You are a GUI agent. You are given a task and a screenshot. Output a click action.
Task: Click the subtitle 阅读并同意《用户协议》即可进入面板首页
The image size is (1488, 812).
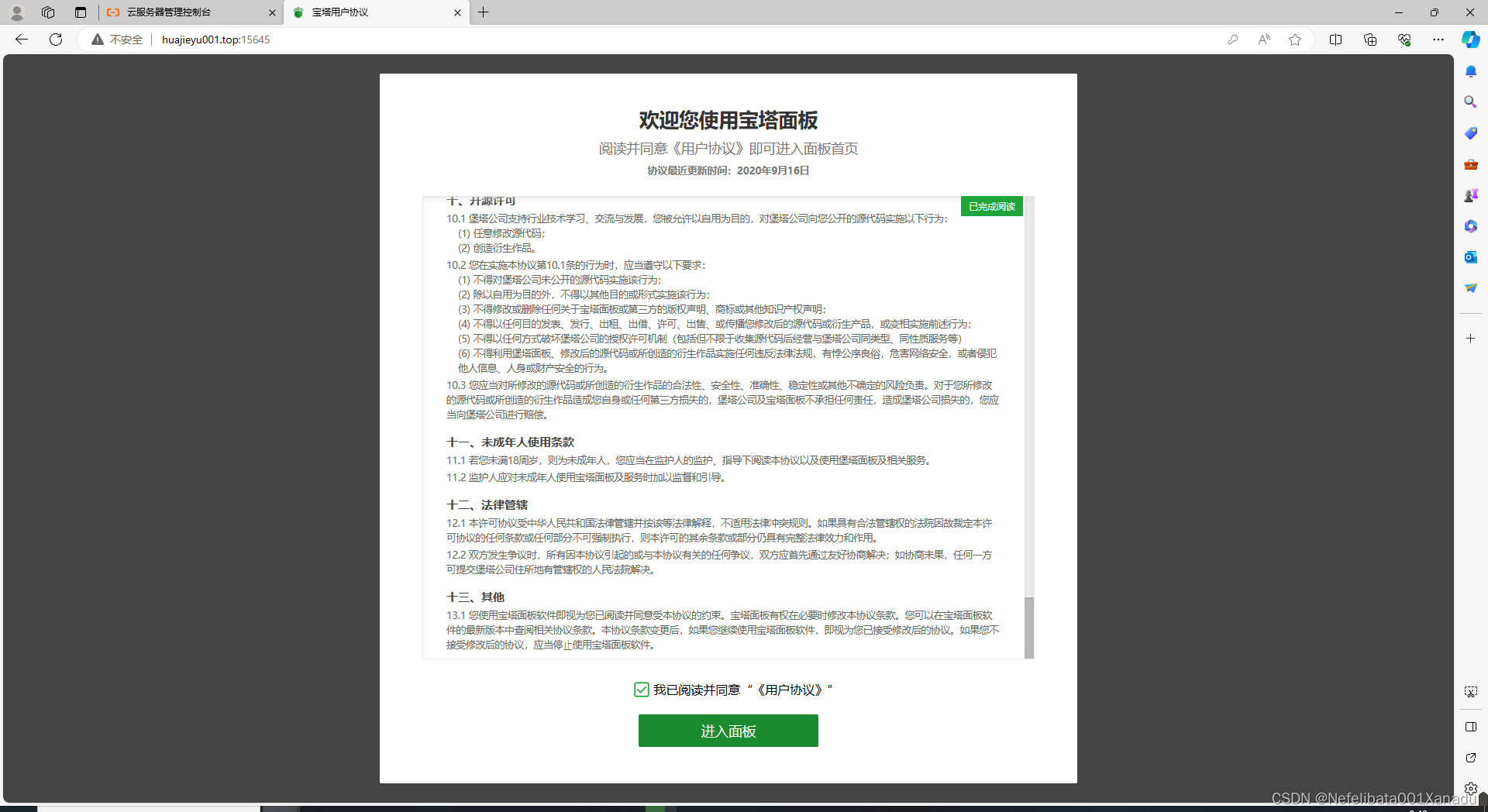728,149
